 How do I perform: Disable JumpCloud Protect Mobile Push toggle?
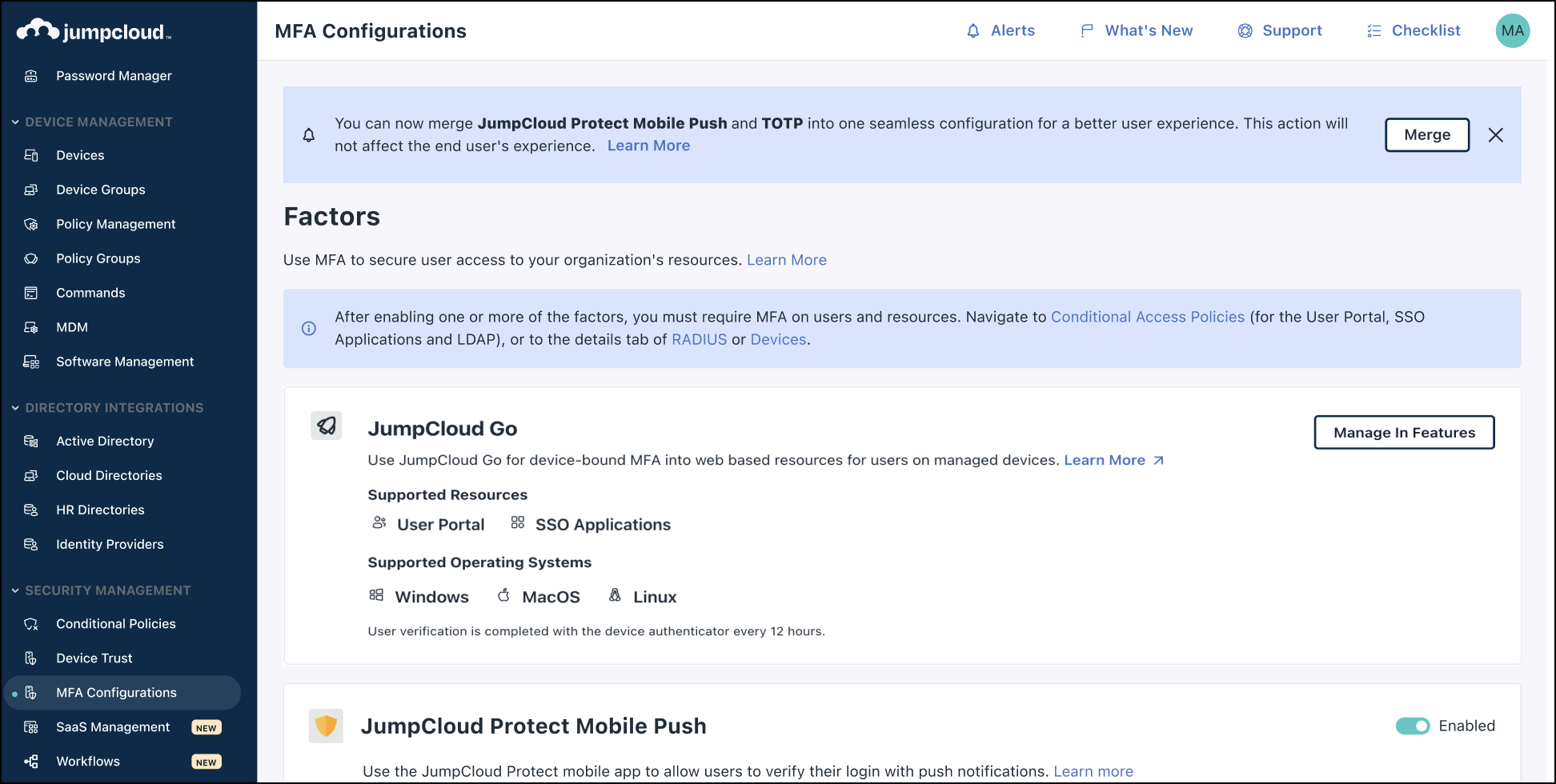pos(1413,726)
